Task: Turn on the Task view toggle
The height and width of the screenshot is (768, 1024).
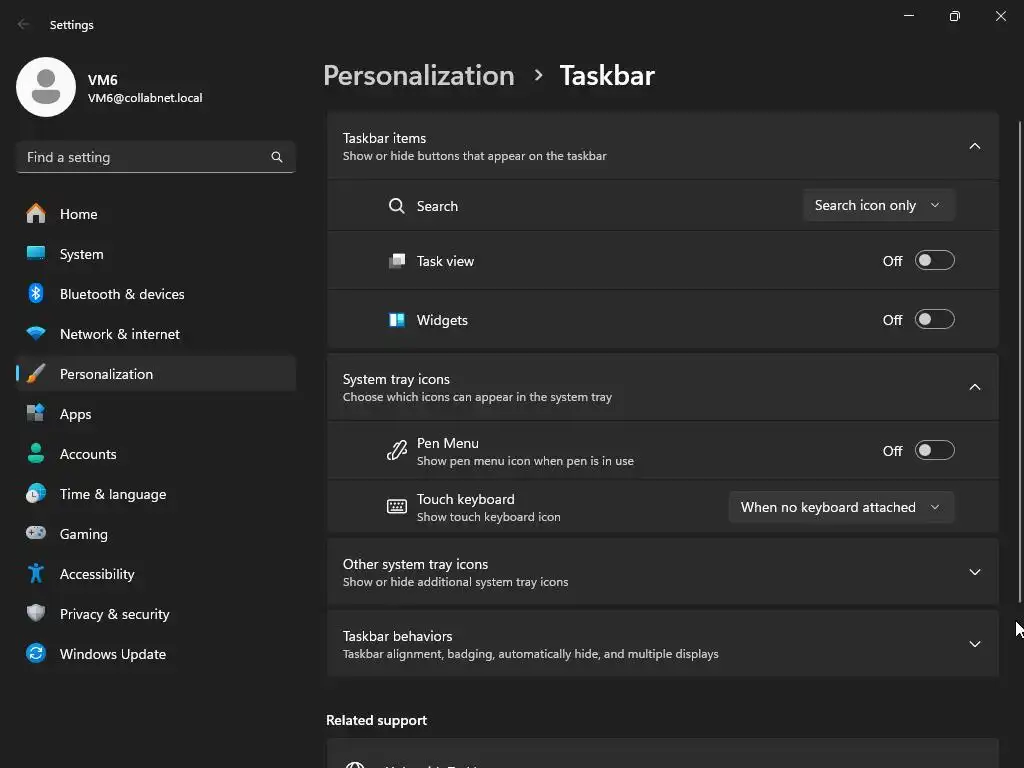Action: pos(934,261)
